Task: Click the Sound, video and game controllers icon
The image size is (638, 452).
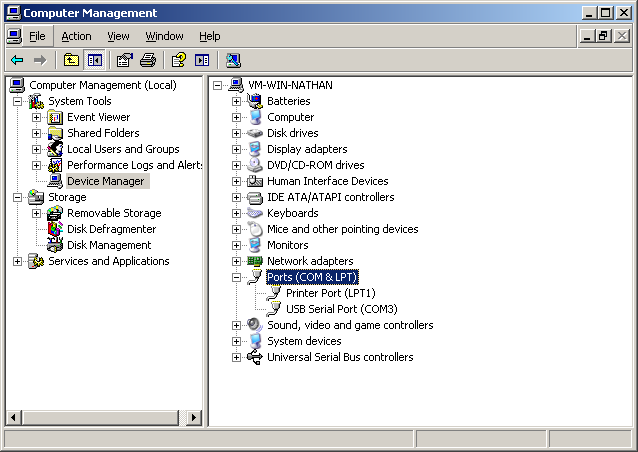Action: click(x=255, y=325)
